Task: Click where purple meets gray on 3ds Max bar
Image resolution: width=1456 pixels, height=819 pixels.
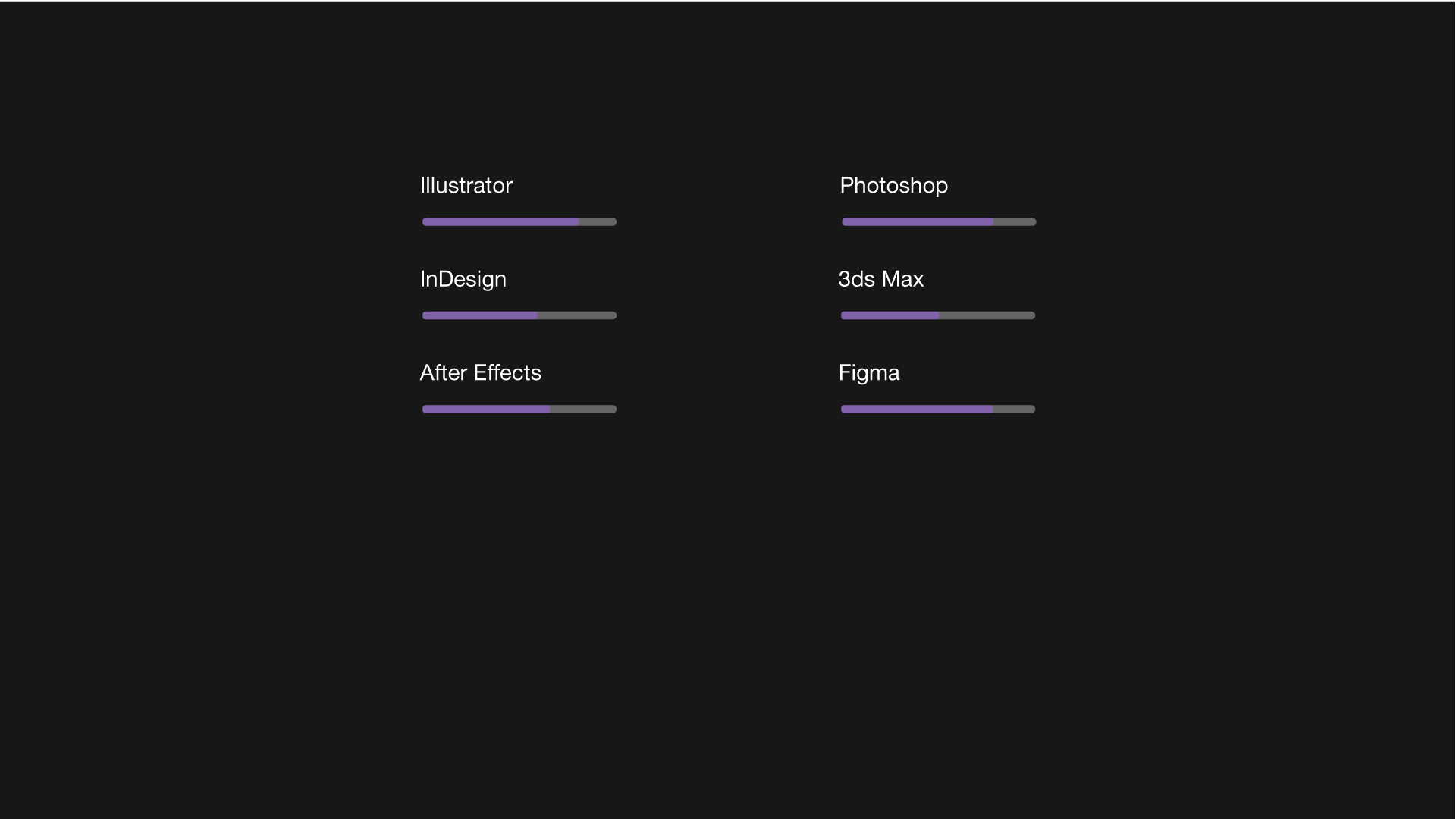Action: point(939,315)
